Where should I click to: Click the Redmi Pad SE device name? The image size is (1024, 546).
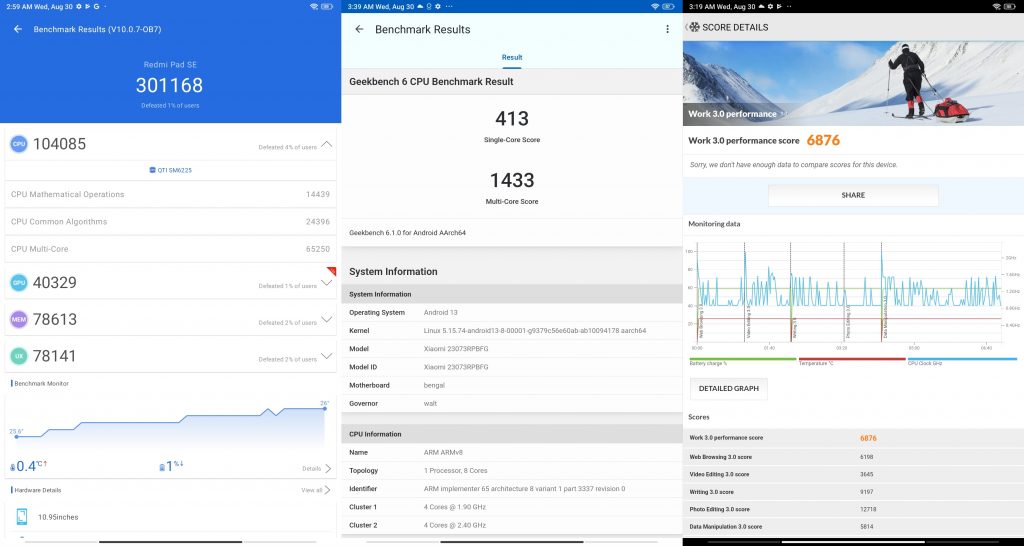coord(170,65)
